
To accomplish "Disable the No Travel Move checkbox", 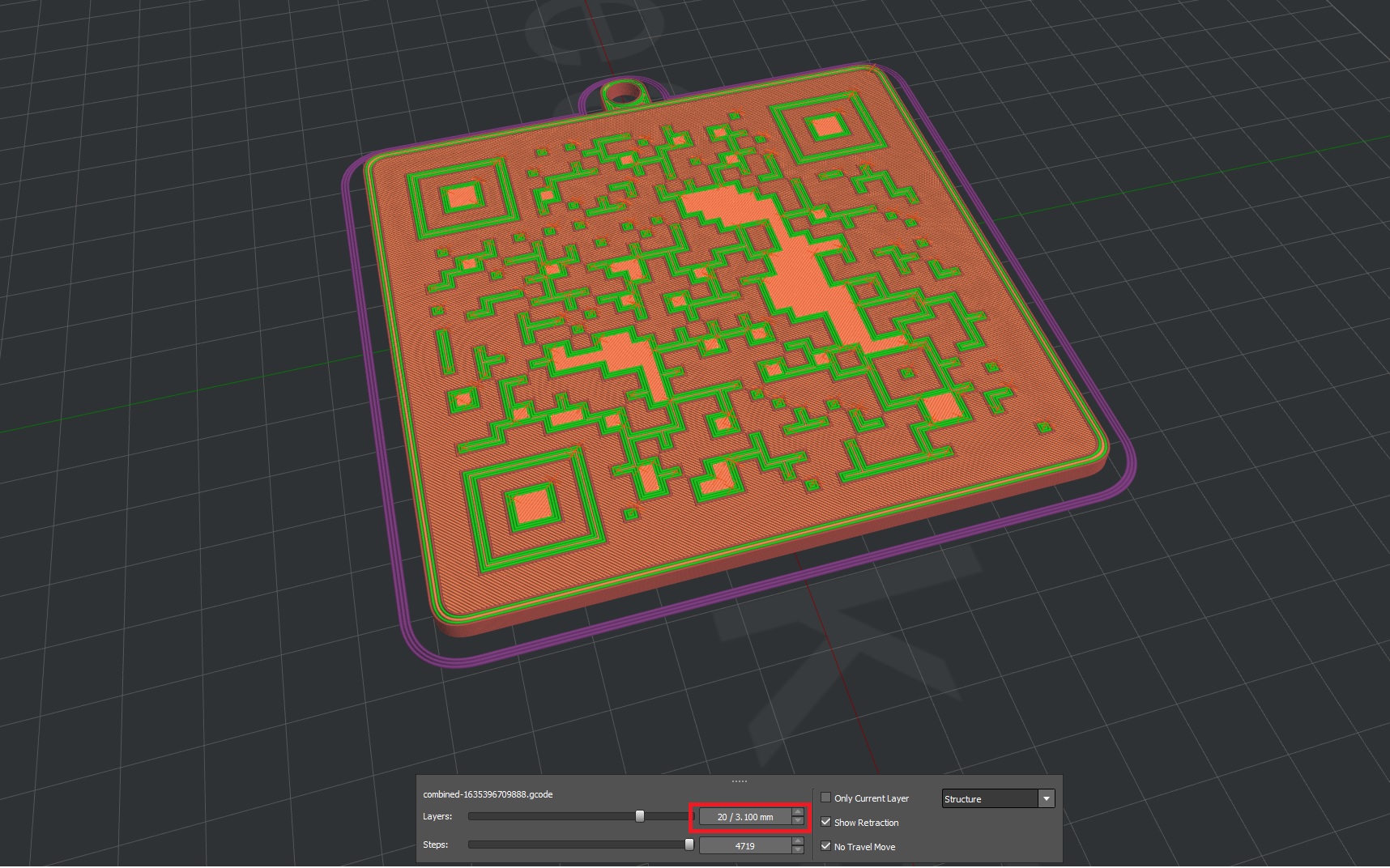I will pyautogui.click(x=825, y=846).
